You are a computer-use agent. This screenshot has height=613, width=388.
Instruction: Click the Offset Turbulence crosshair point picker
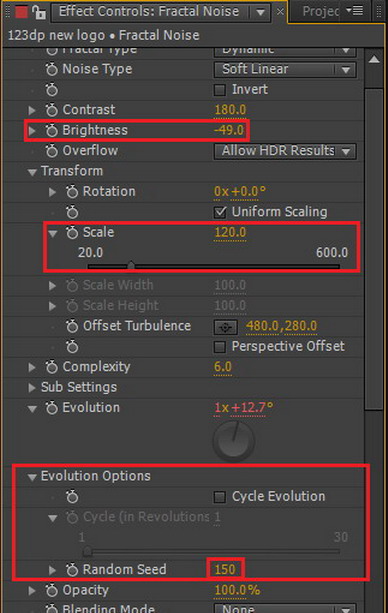pyautogui.click(x=225, y=327)
